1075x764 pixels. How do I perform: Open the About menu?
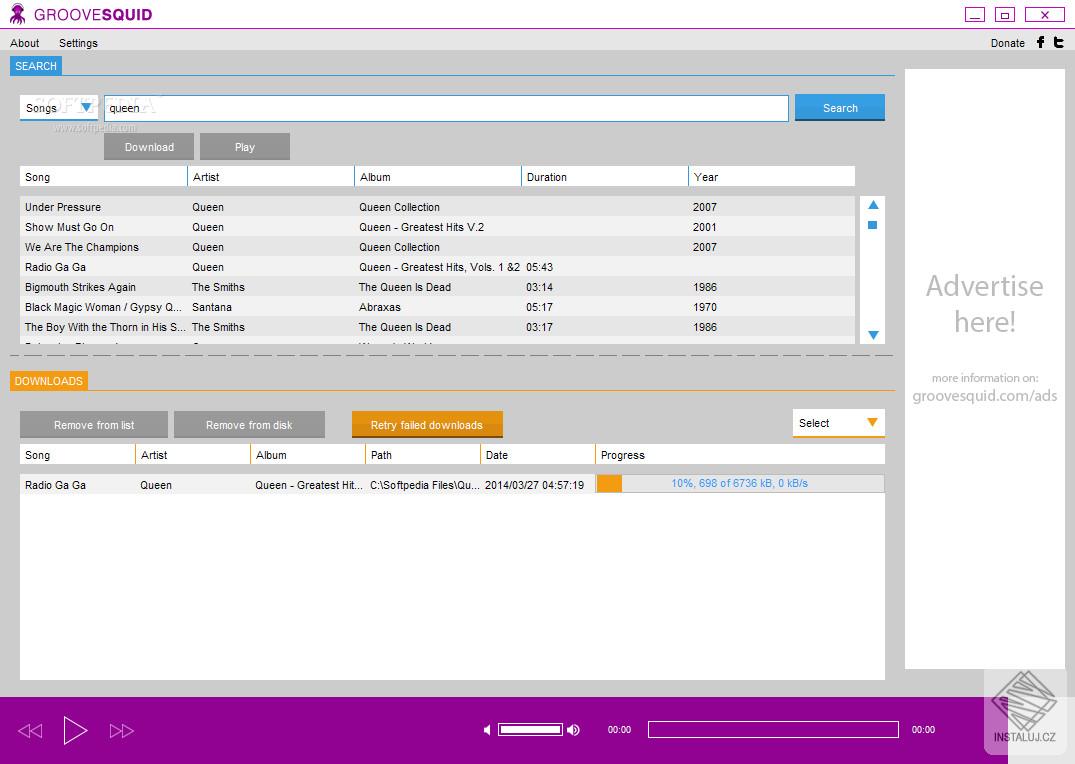tap(25, 43)
